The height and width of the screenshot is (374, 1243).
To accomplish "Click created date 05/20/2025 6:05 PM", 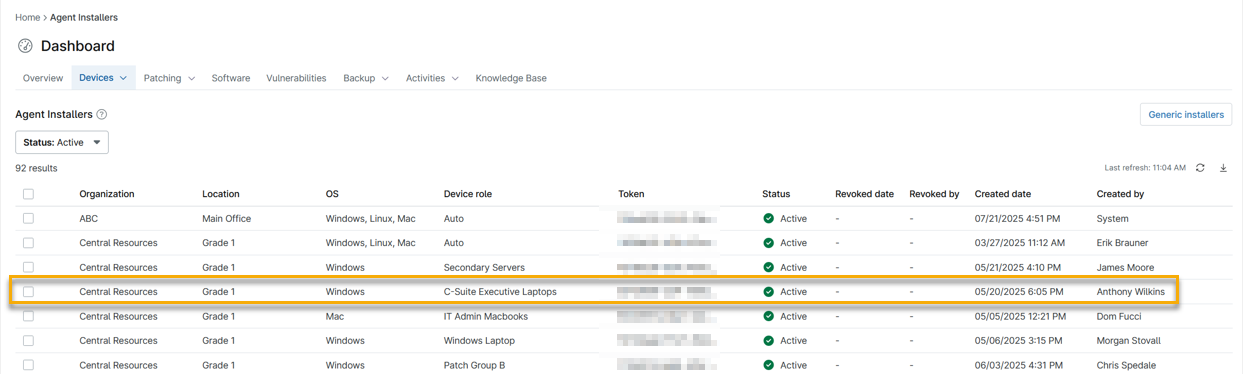I will coord(1019,292).
